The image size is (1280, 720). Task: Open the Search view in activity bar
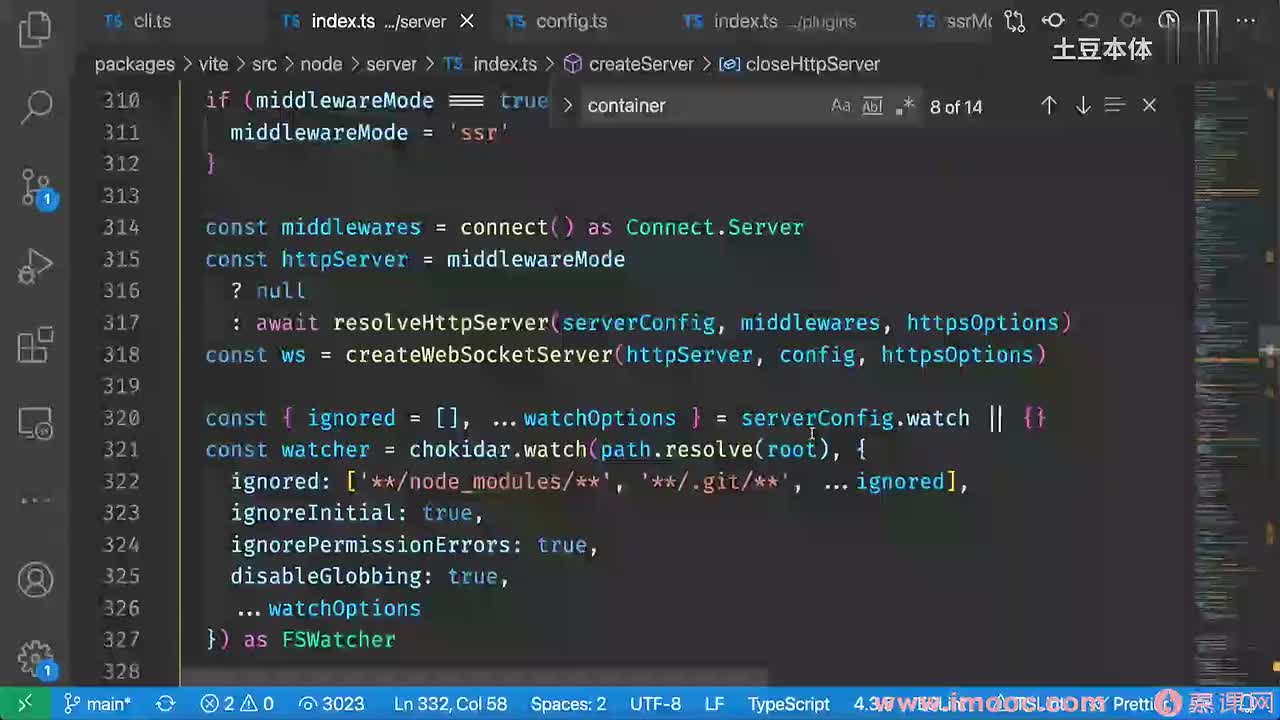(36, 106)
